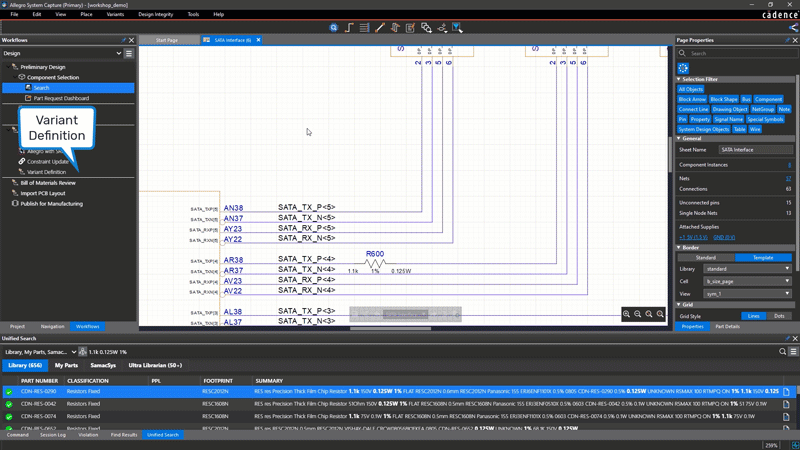Open the edit note toolbar icon
Image resolution: width=800 pixels, height=450 pixels.
pyautogui.click(x=410, y=28)
